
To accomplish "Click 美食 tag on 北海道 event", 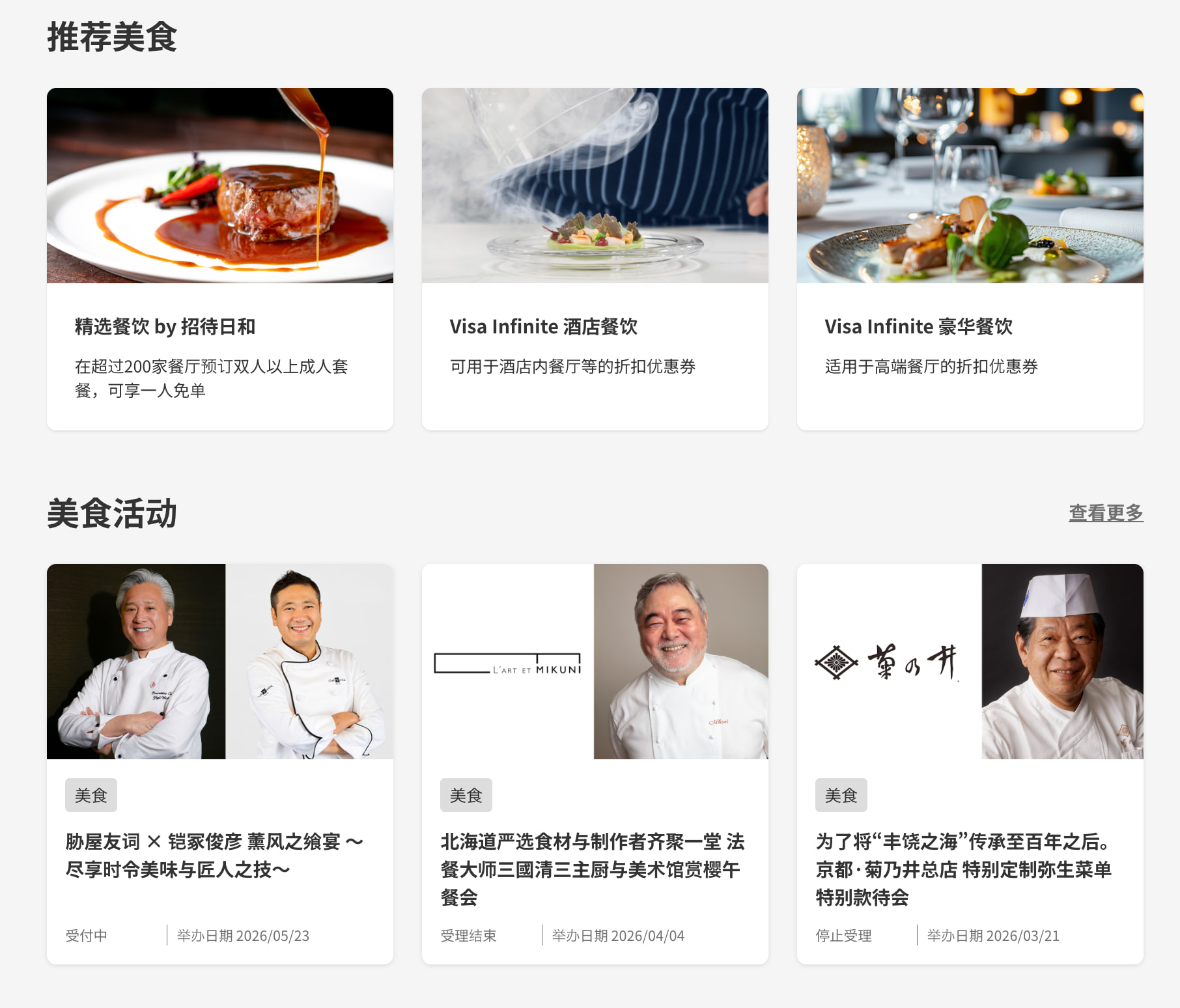I will click(466, 795).
